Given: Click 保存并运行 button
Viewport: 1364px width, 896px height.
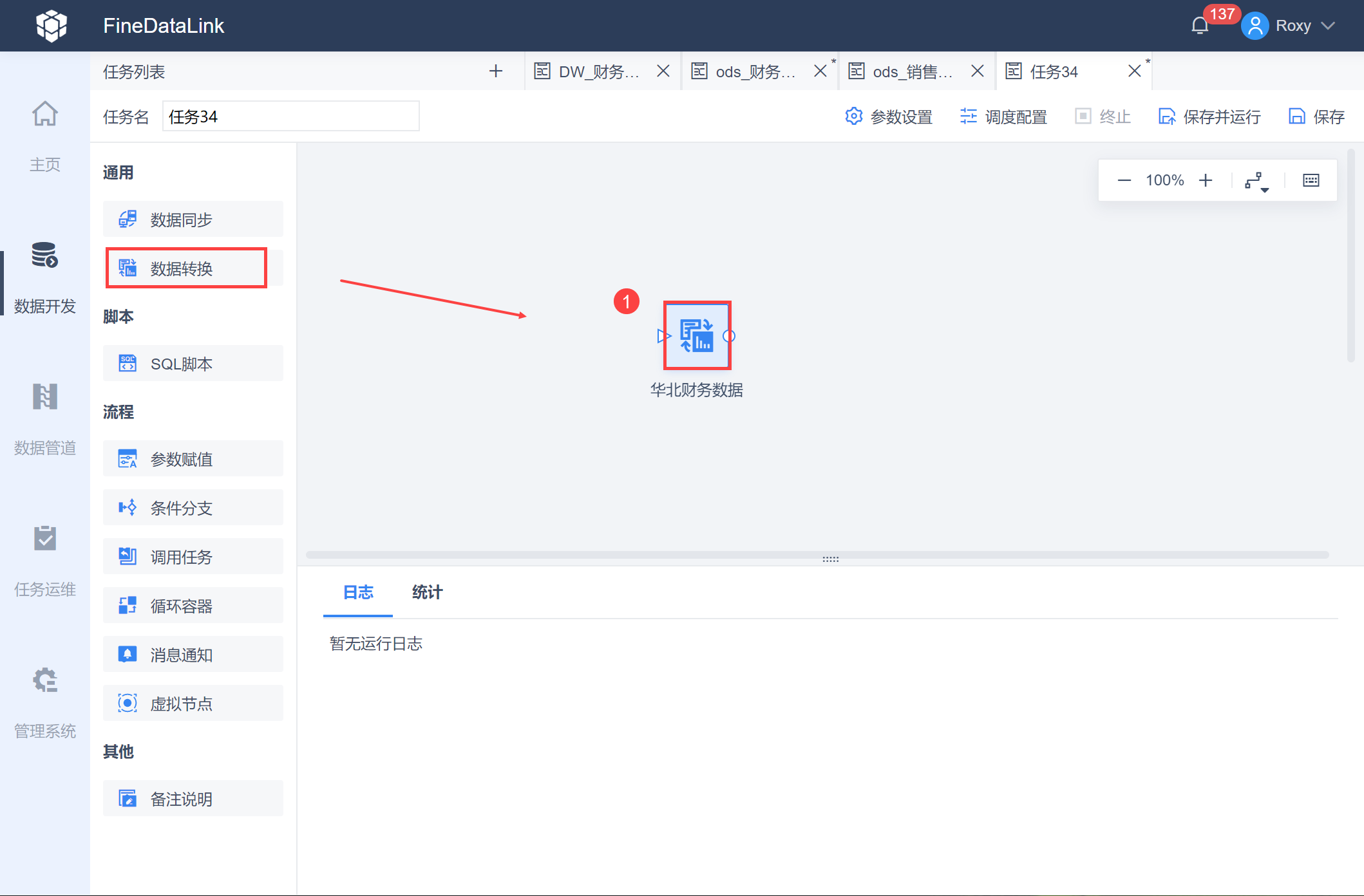Looking at the screenshot, I should (x=1209, y=117).
